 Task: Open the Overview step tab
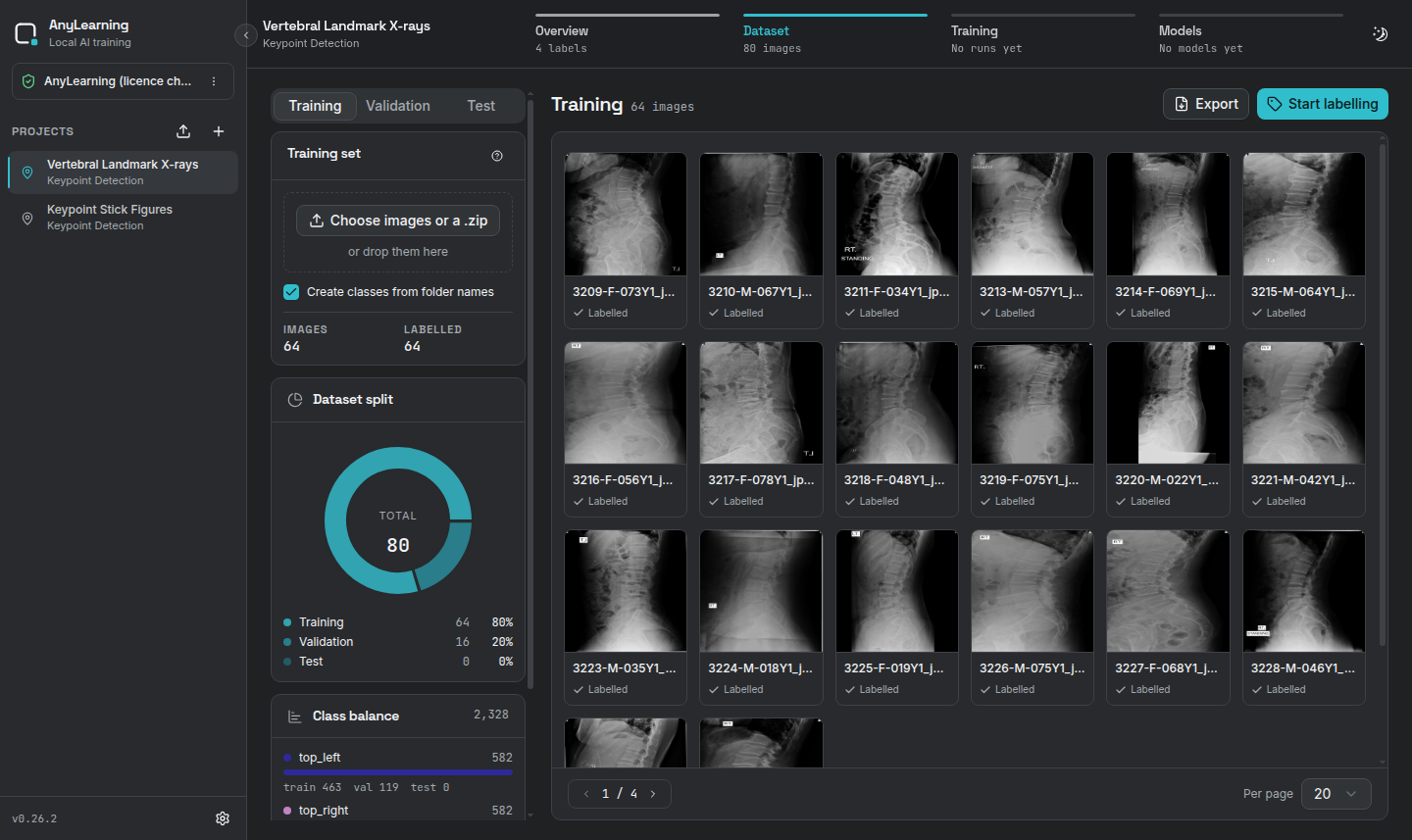click(x=628, y=35)
